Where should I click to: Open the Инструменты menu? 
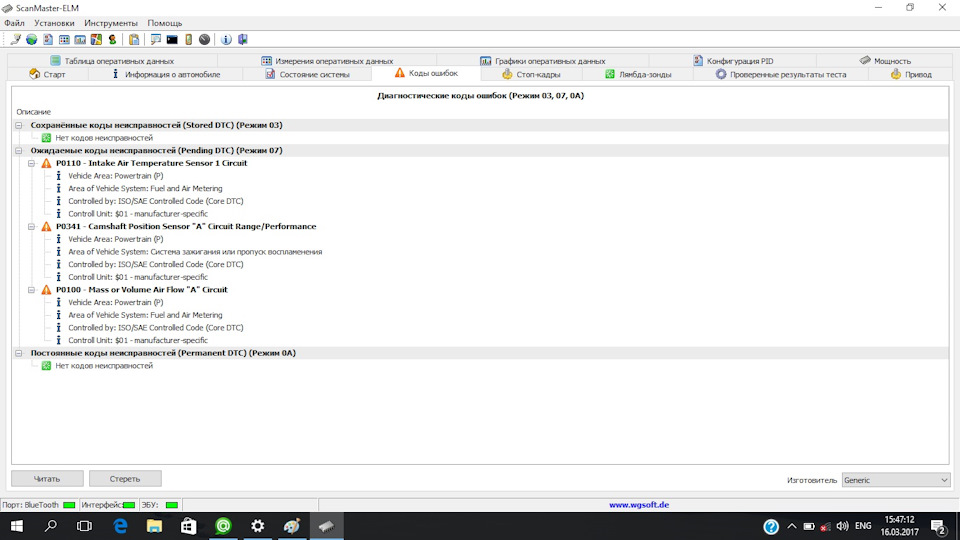tap(111, 23)
